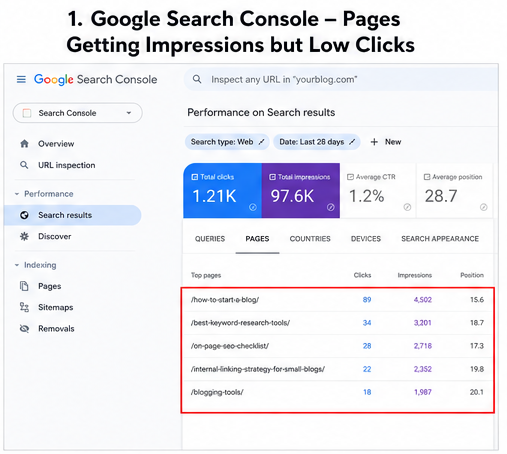
Task: Click the Search type: Web filter chip
Action: pyautogui.click(x=227, y=142)
